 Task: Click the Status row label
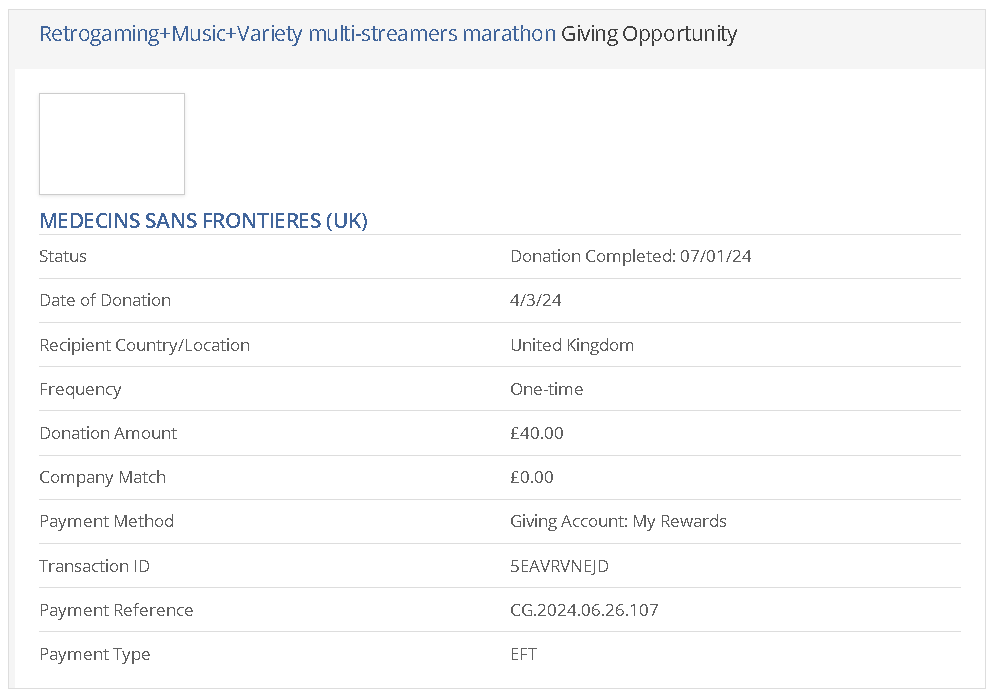[63, 256]
